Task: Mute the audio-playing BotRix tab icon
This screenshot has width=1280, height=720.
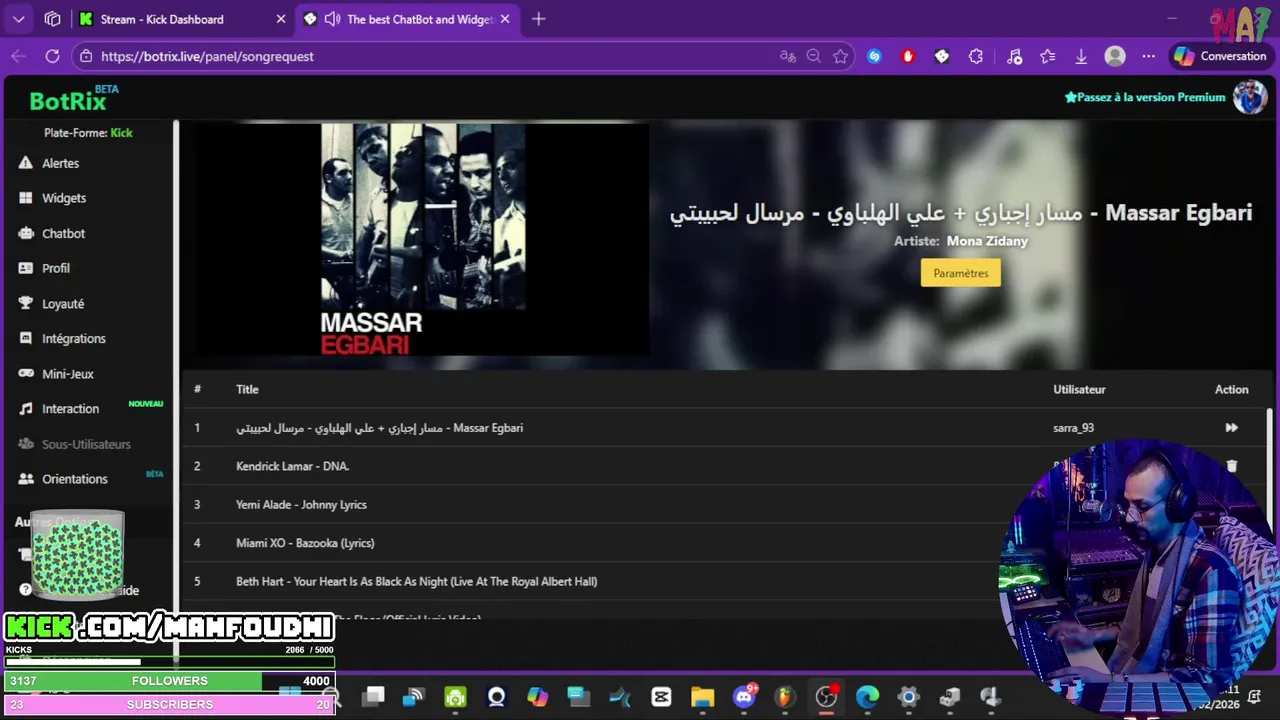Action: pyautogui.click(x=332, y=19)
